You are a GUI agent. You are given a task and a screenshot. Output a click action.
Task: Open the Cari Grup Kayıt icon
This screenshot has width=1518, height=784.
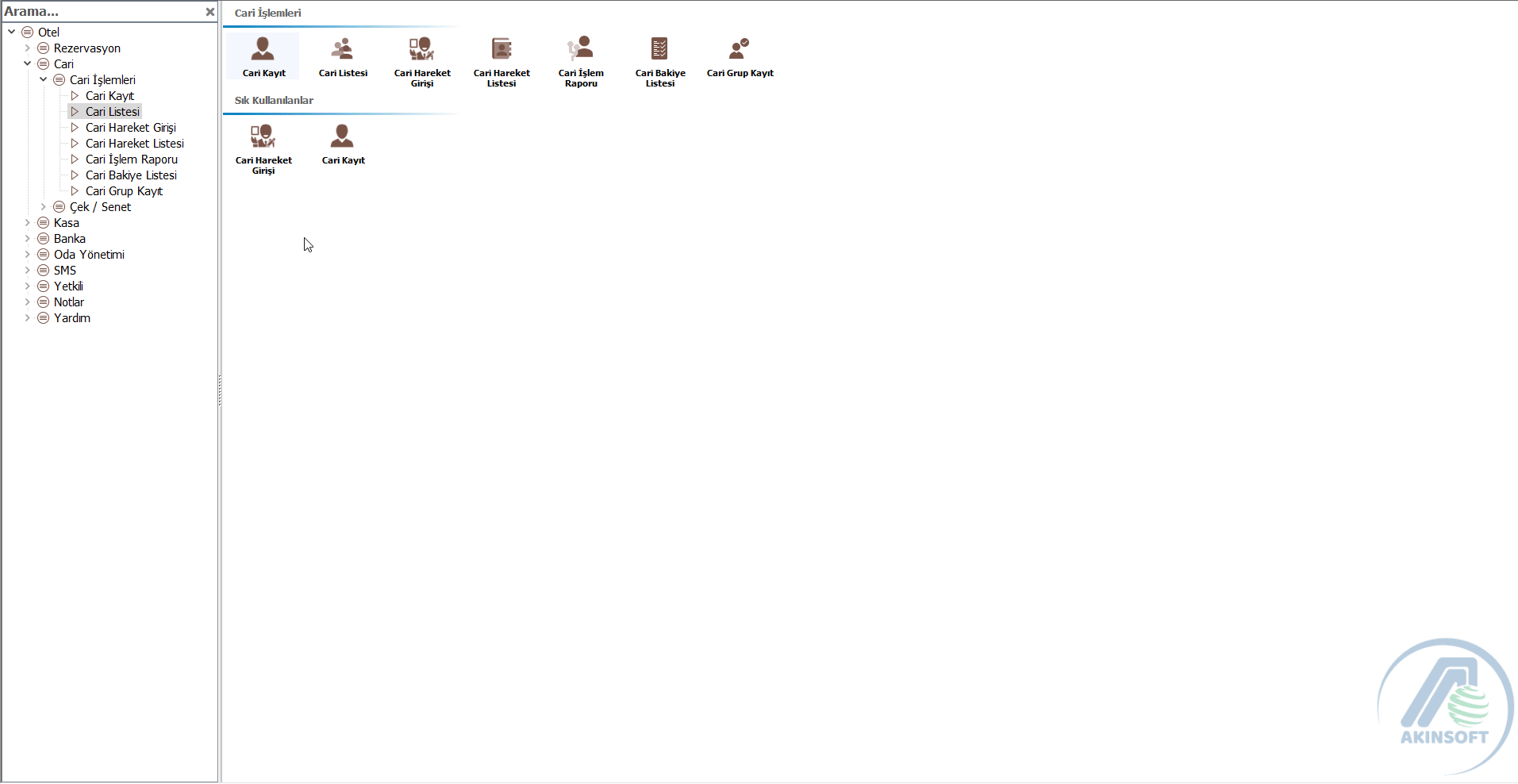[x=740, y=56]
